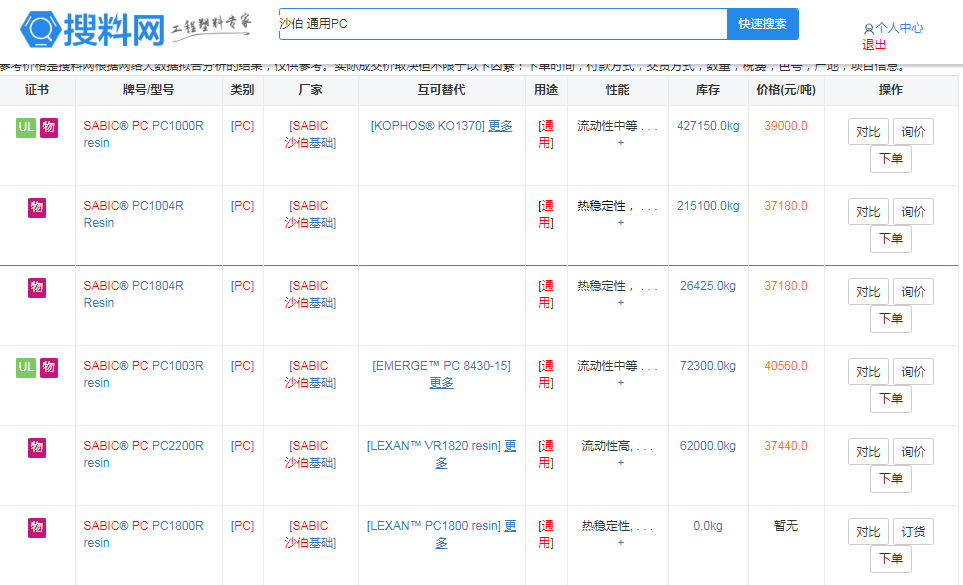963x585 pixels.
Task: Focus the search box containing 沙伯 通用PC
Action: [x=500, y=24]
